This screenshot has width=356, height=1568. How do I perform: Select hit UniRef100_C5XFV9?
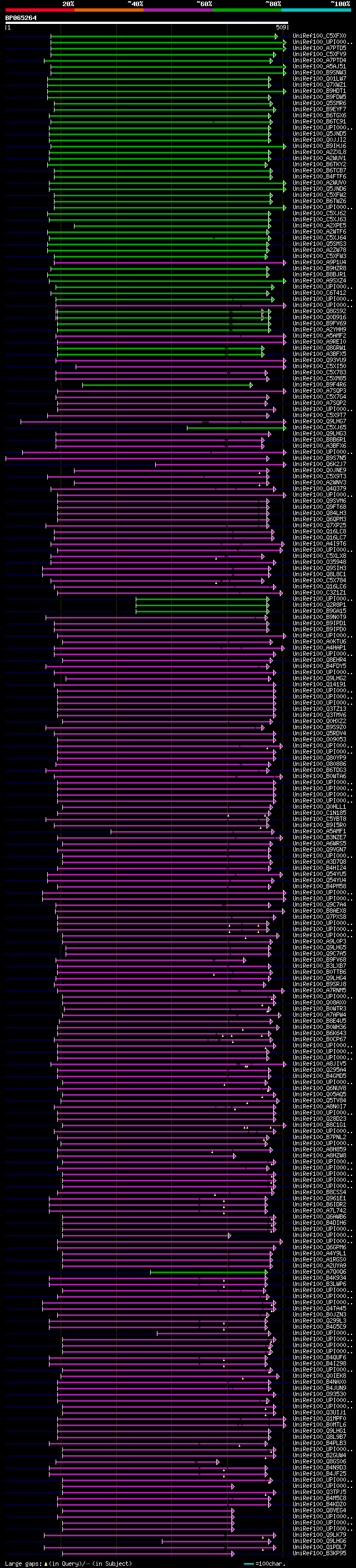point(319,54)
